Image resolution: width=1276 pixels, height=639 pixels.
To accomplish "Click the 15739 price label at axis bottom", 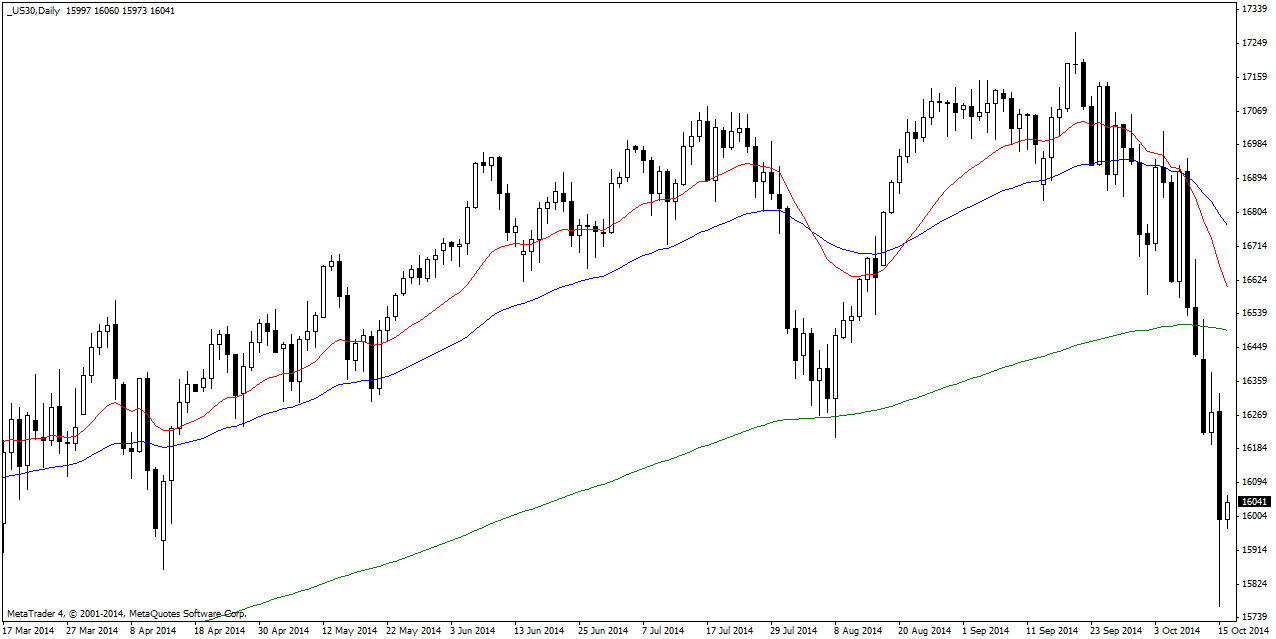I will (1254, 617).
